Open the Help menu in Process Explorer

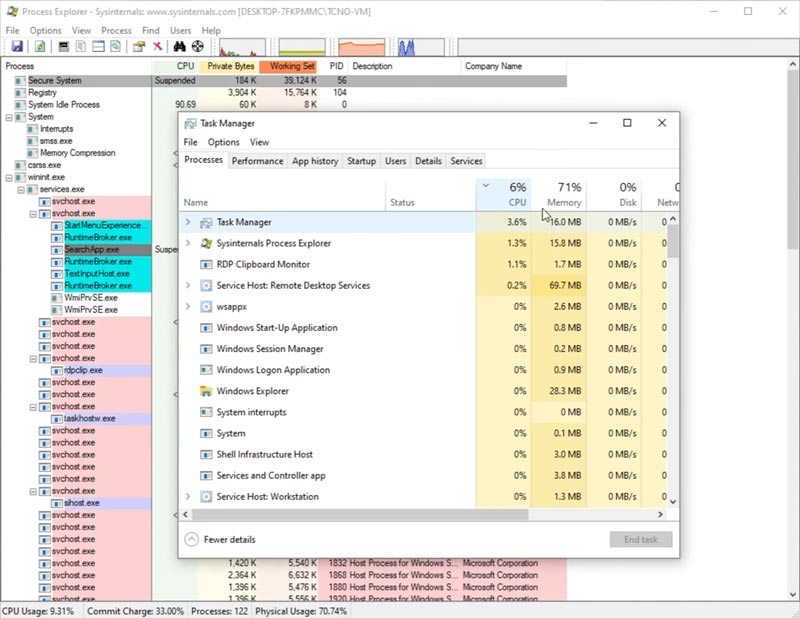point(211,31)
